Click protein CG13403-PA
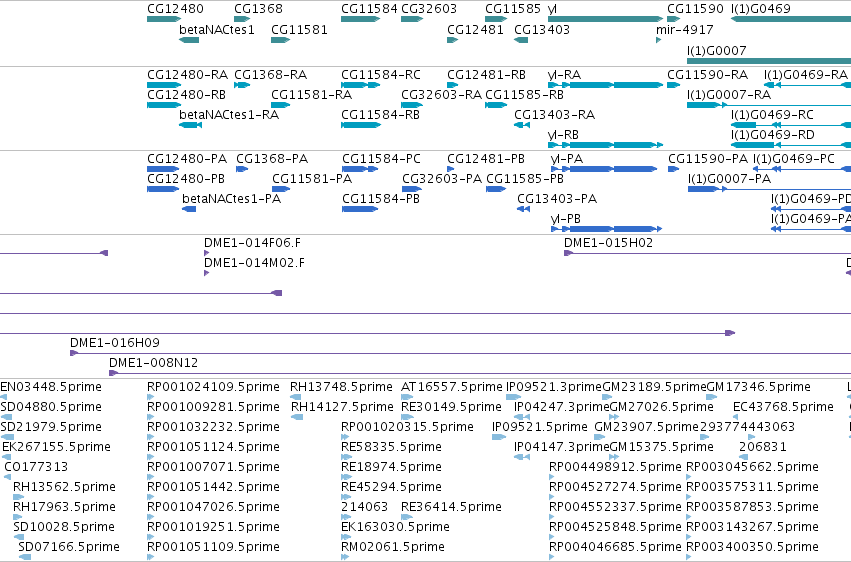The image size is (851, 562). point(523,209)
